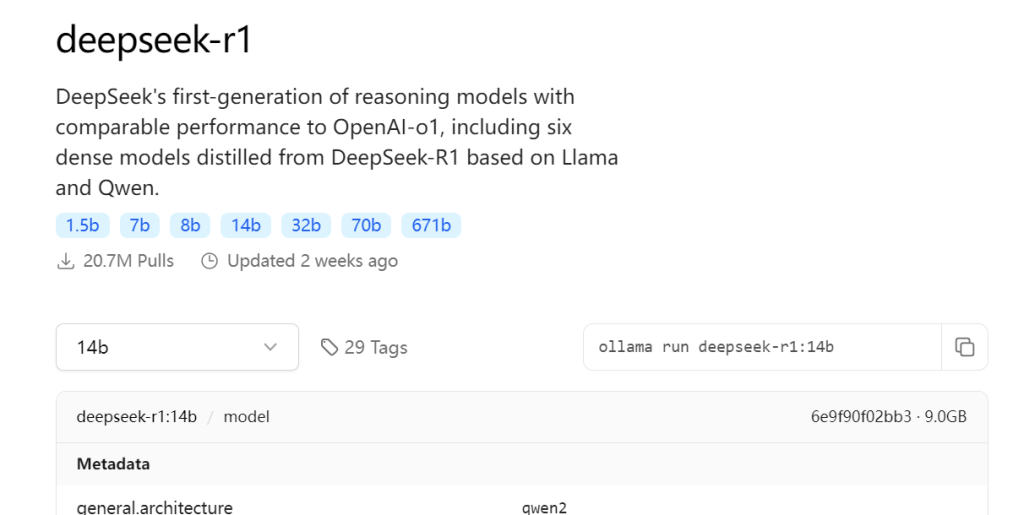Pick the 70b model tag
Viewport: 1024px width, 515px height.
pyautogui.click(x=366, y=225)
